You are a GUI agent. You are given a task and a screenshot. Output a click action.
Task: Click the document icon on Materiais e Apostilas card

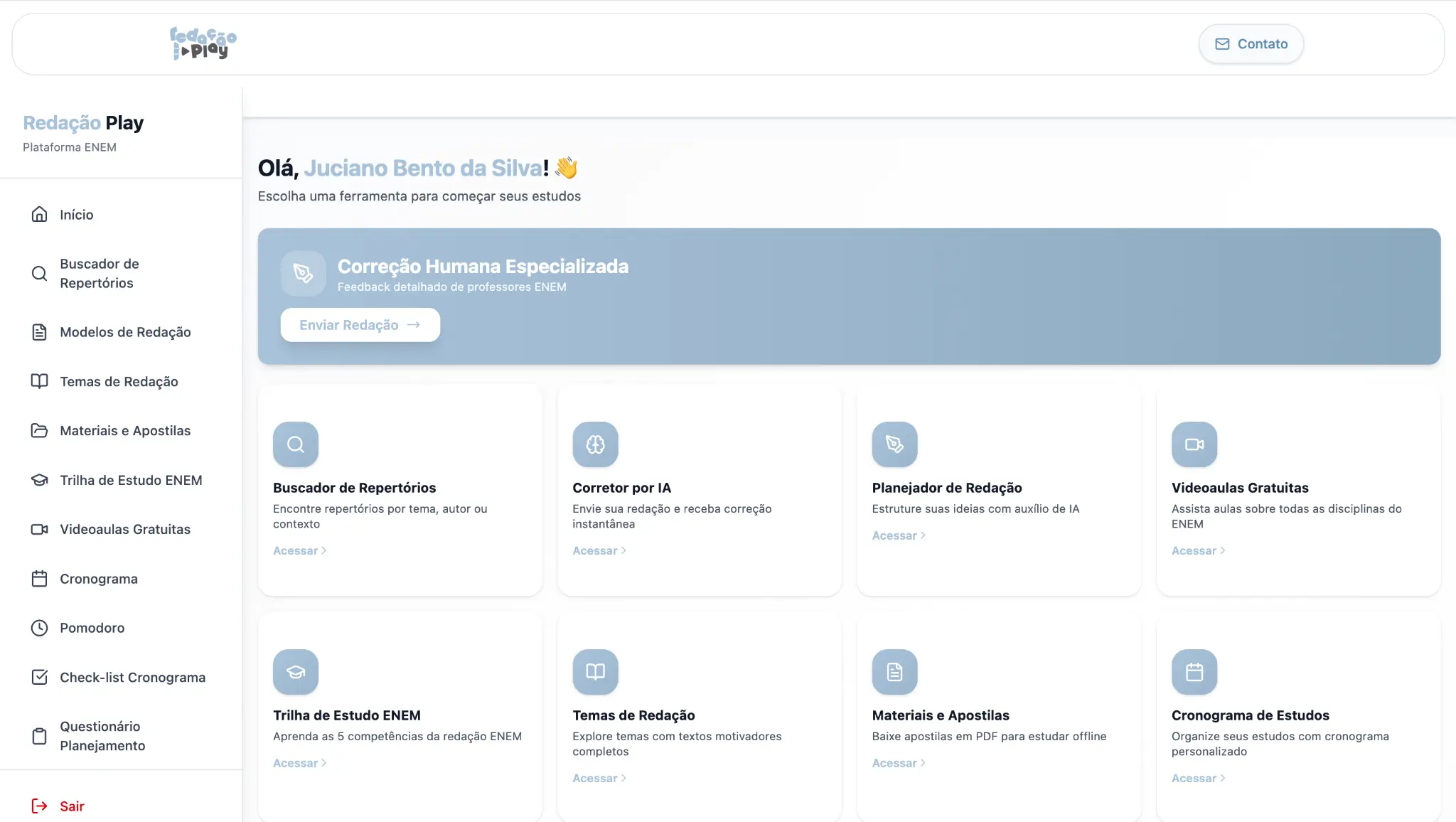(x=894, y=672)
